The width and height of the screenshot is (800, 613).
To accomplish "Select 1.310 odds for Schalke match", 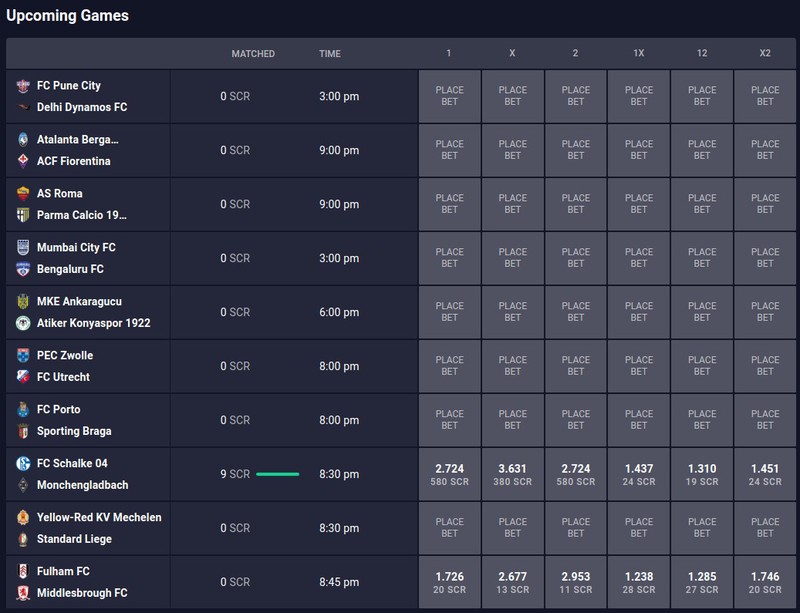I will 702,474.
